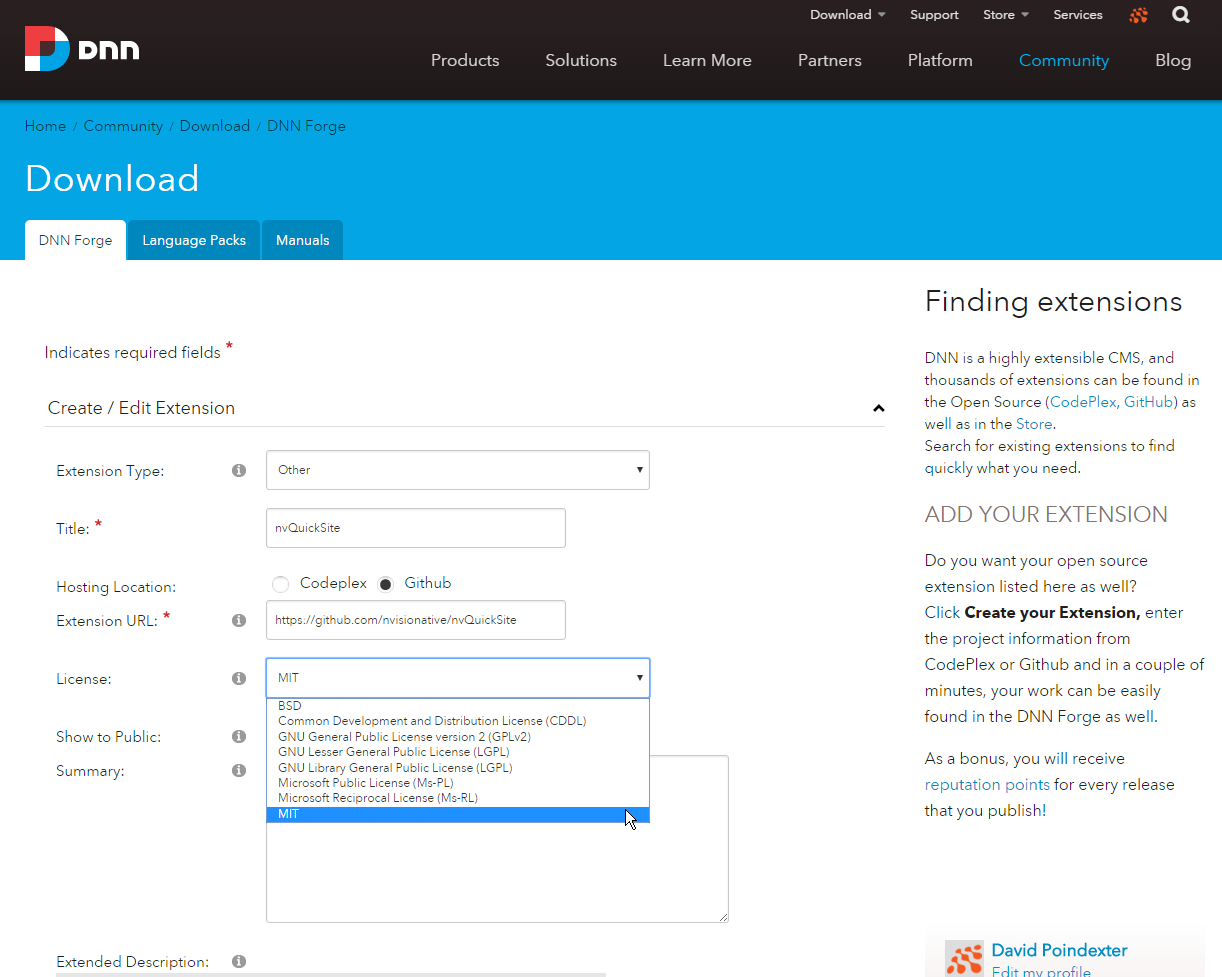Click info icon next to Extension URL
The image size is (1222, 977).
[x=239, y=620]
